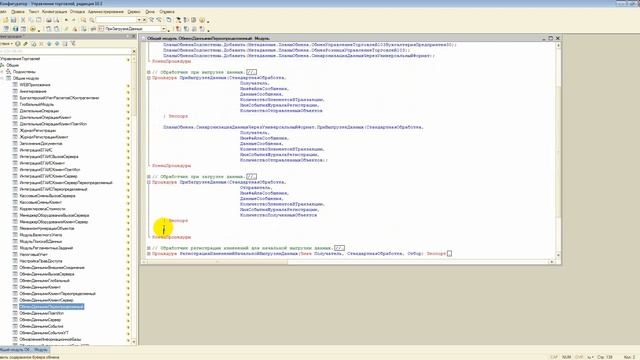Open the Справка menu

point(167,12)
